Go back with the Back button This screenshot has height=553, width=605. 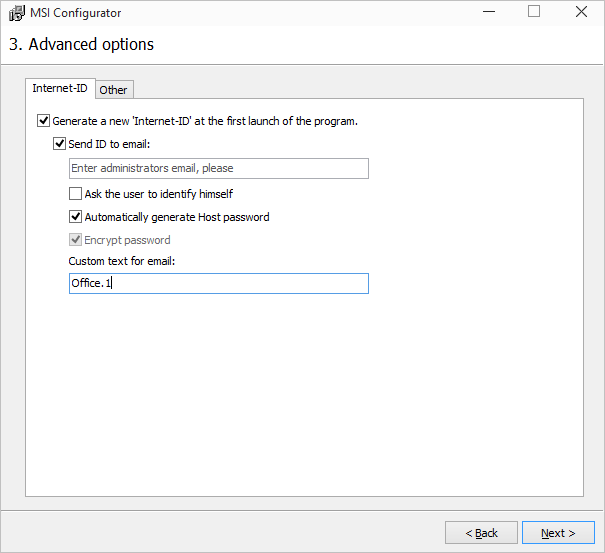[481, 533]
